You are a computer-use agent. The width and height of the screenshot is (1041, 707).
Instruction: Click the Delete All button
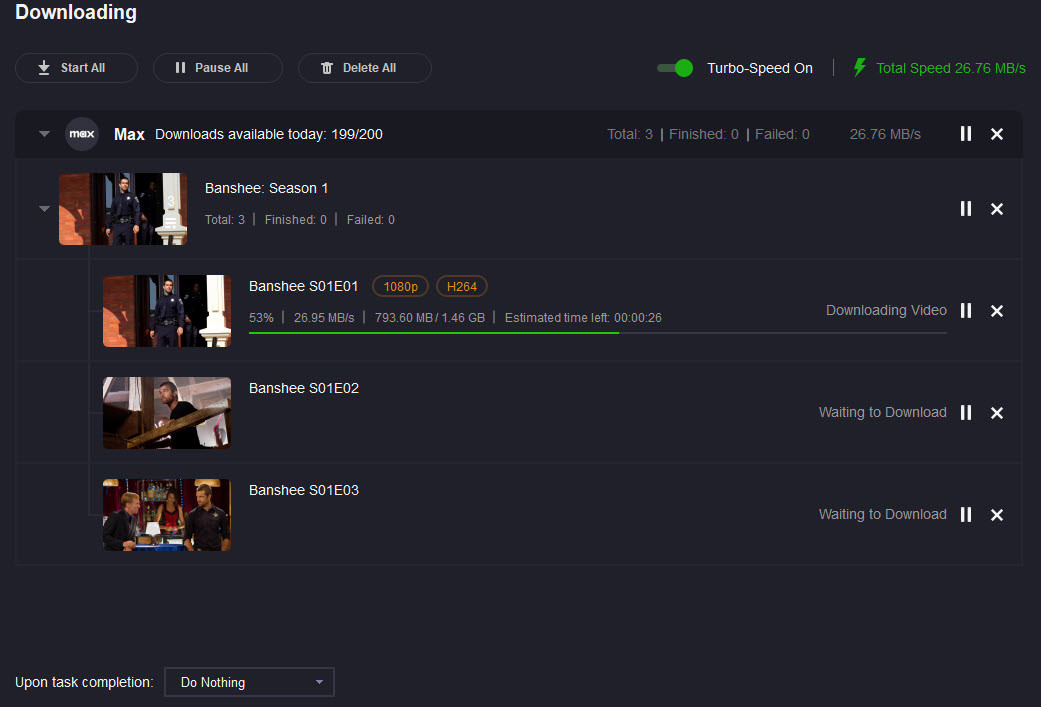point(364,68)
